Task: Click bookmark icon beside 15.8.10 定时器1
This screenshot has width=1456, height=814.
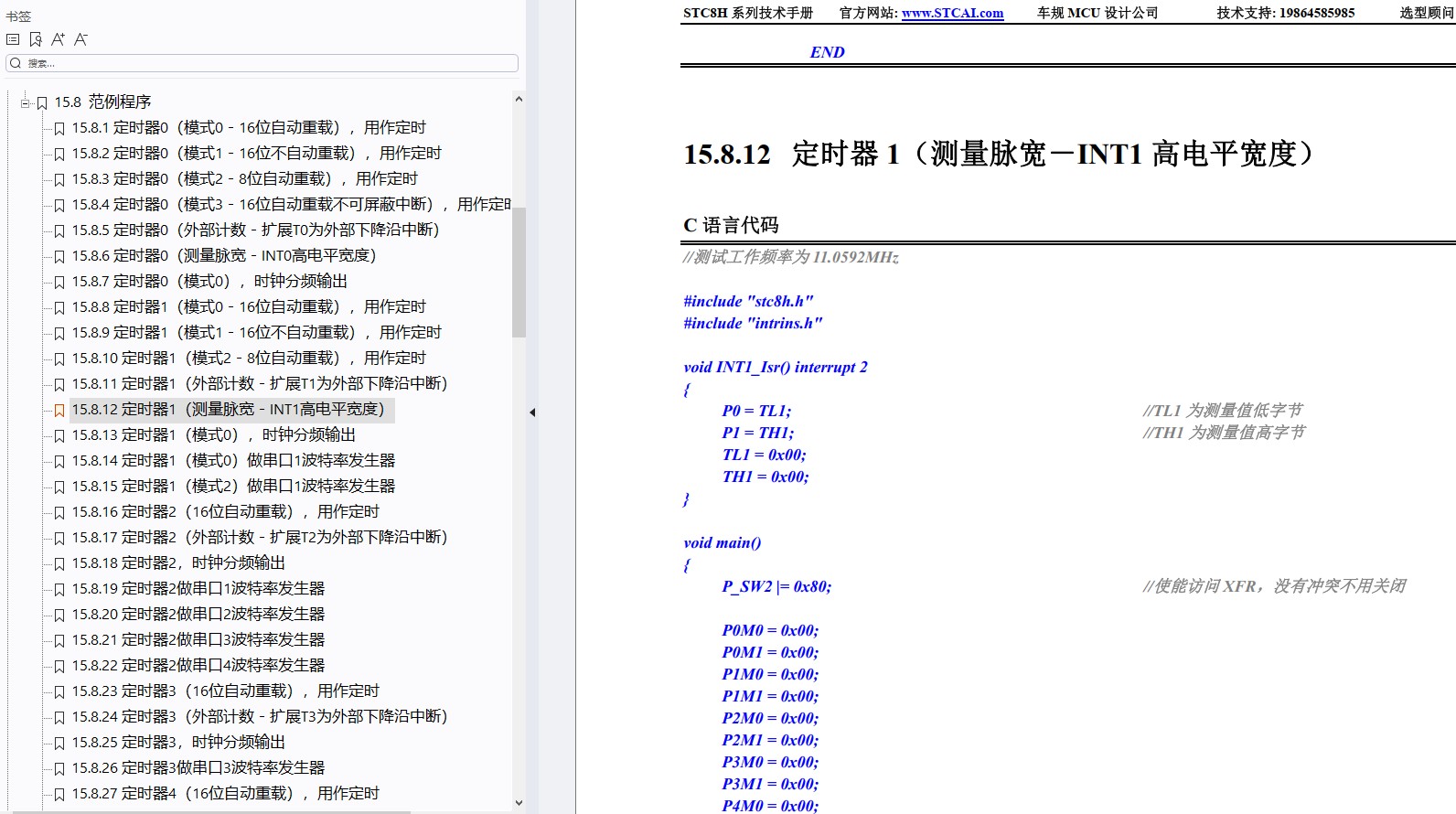Action: coord(59,359)
